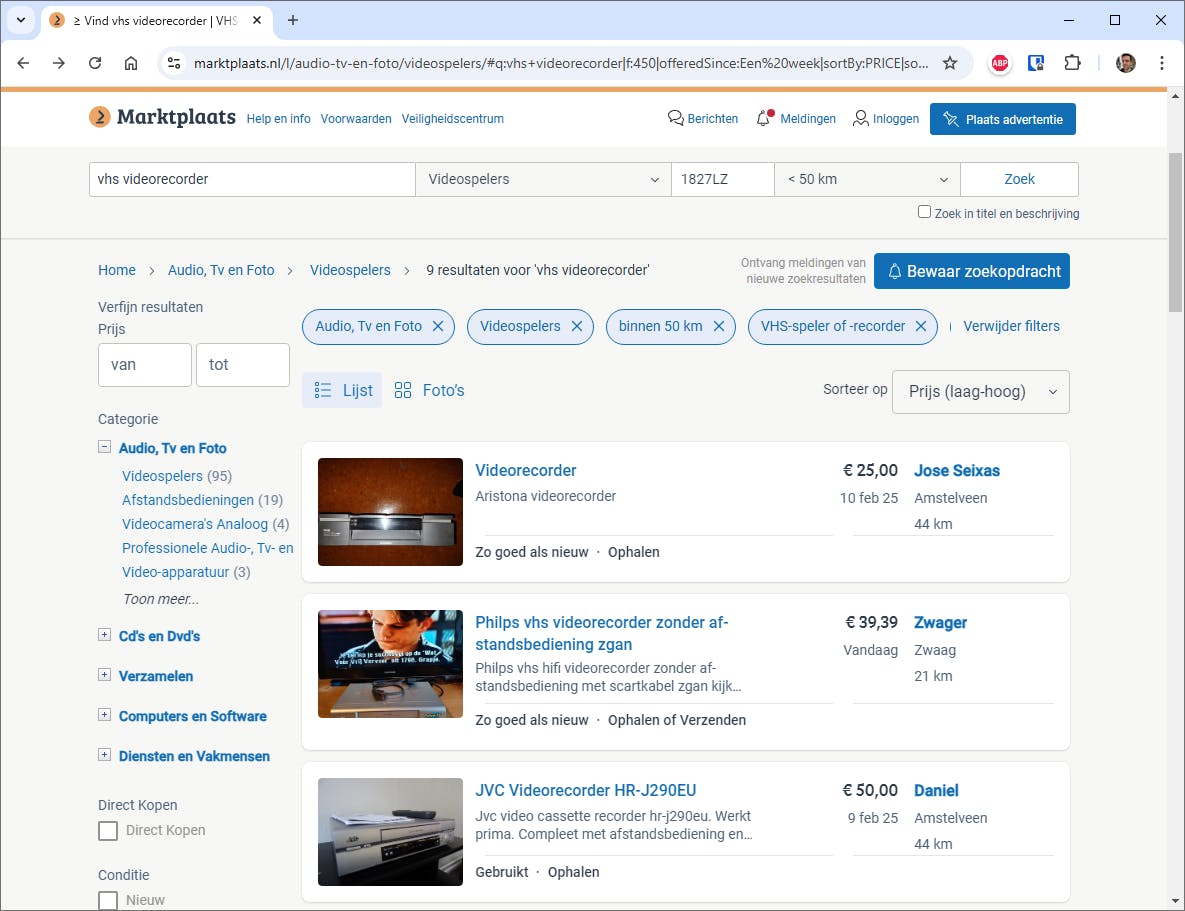This screenshot has width=1185, height=911.
Task: Click Verwijder filters link
Action: pos(1011,326)
